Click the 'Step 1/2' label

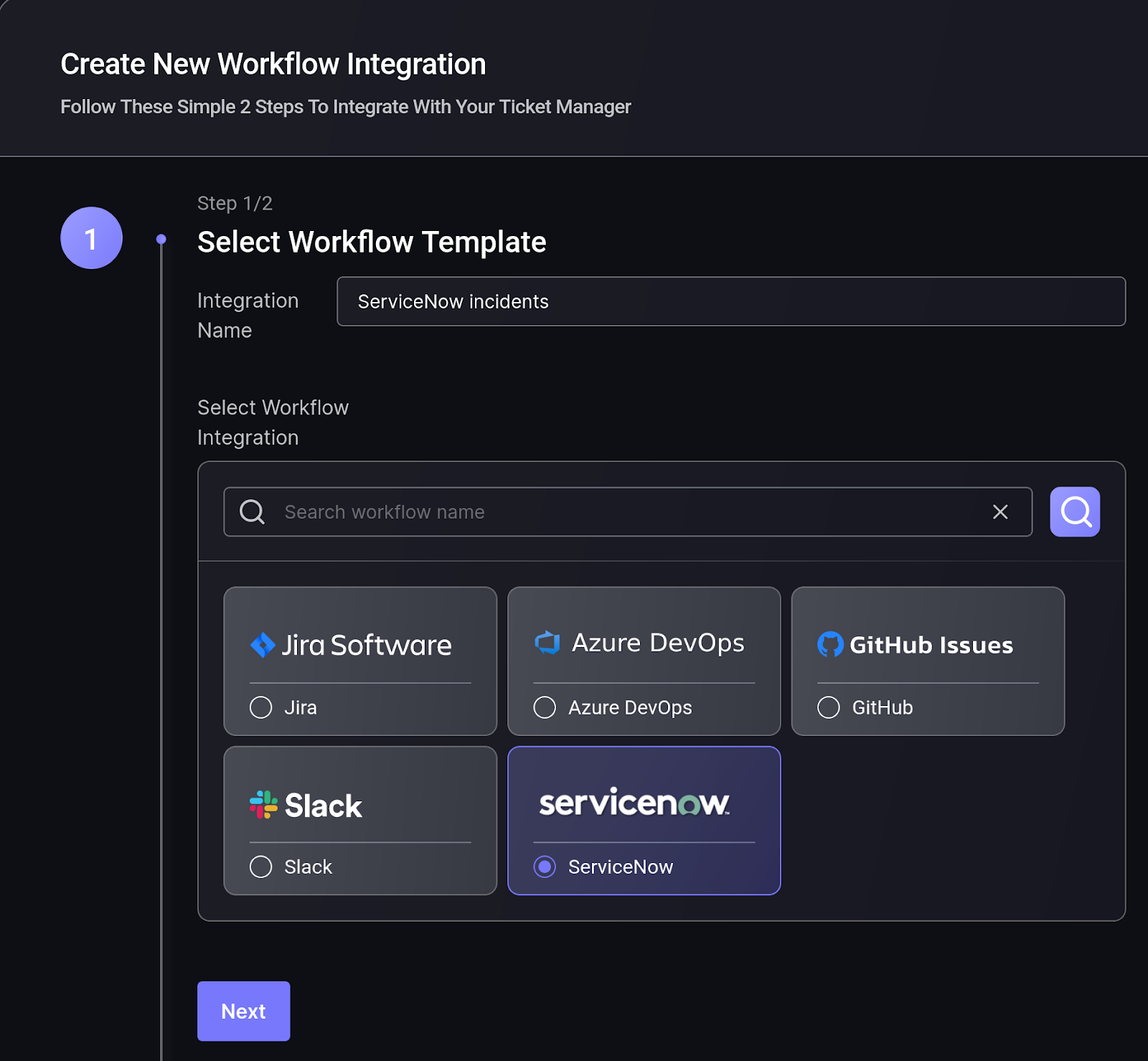(x=235, y=203)
